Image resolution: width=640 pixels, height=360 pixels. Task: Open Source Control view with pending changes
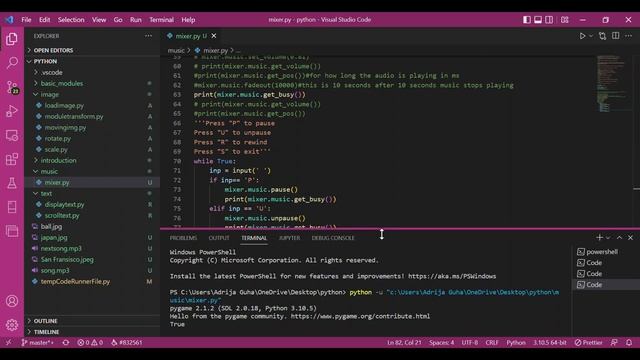(12, 87)
